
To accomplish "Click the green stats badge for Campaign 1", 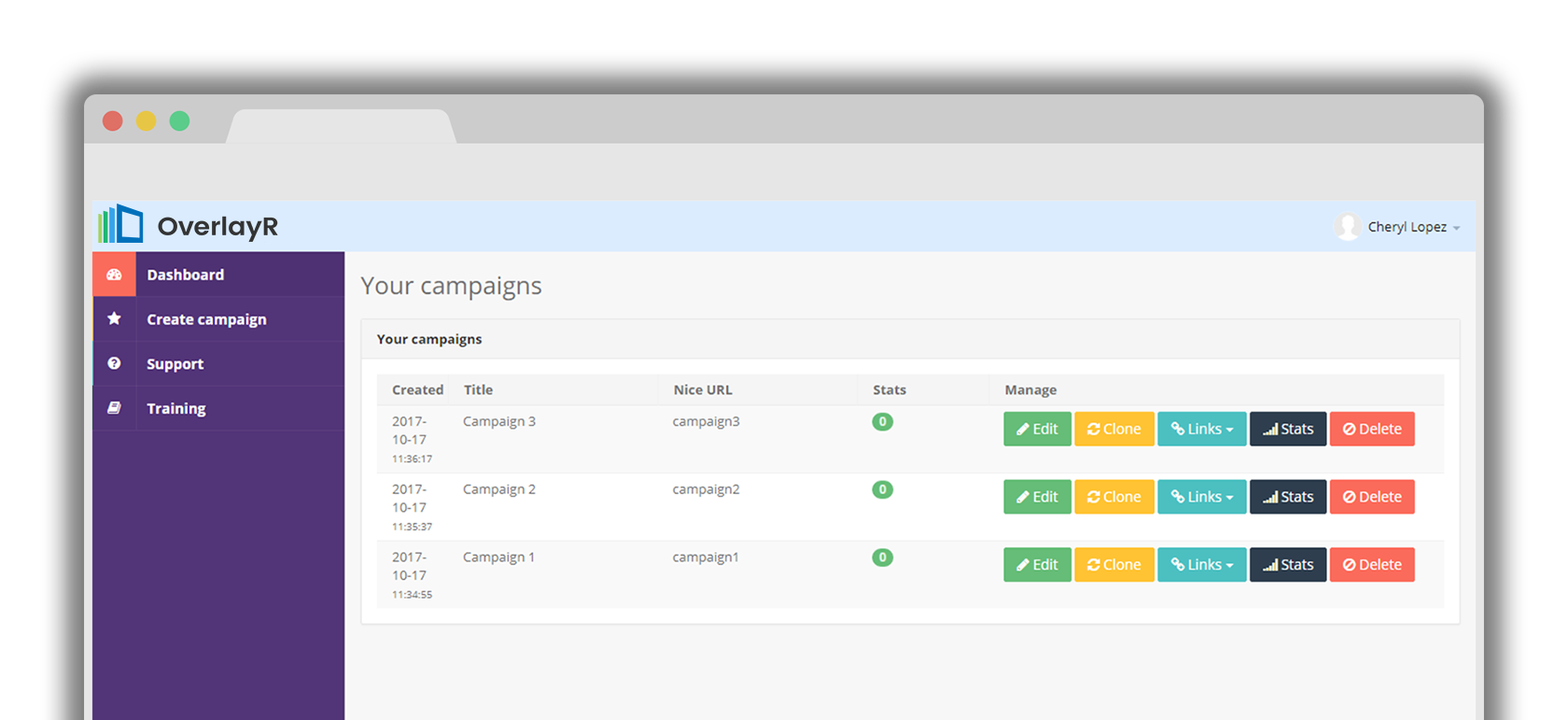I will (882, 558).
